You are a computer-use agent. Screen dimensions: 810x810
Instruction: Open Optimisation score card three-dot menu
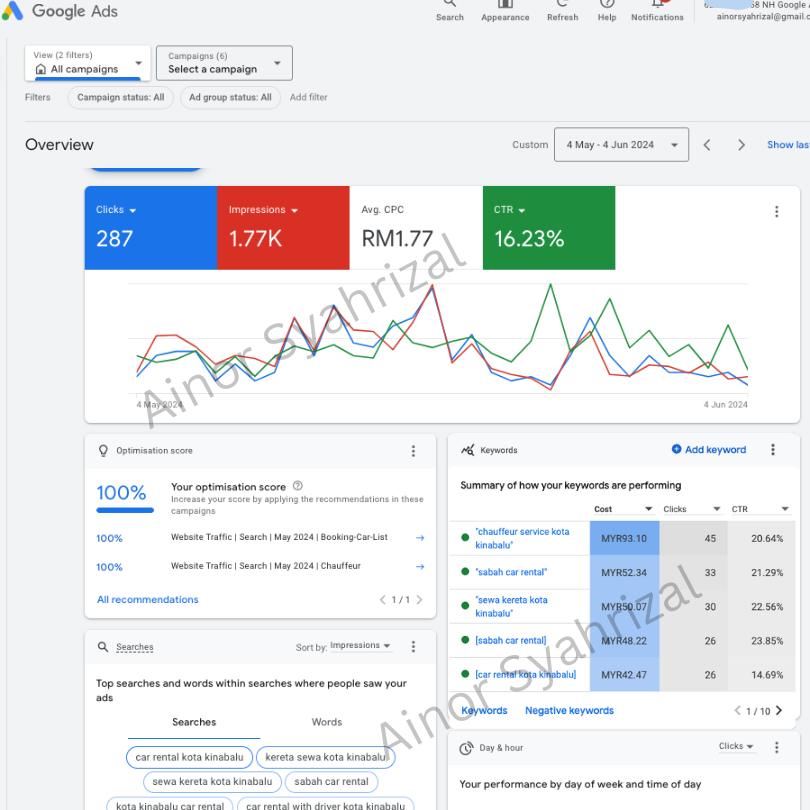click(413, 451)
